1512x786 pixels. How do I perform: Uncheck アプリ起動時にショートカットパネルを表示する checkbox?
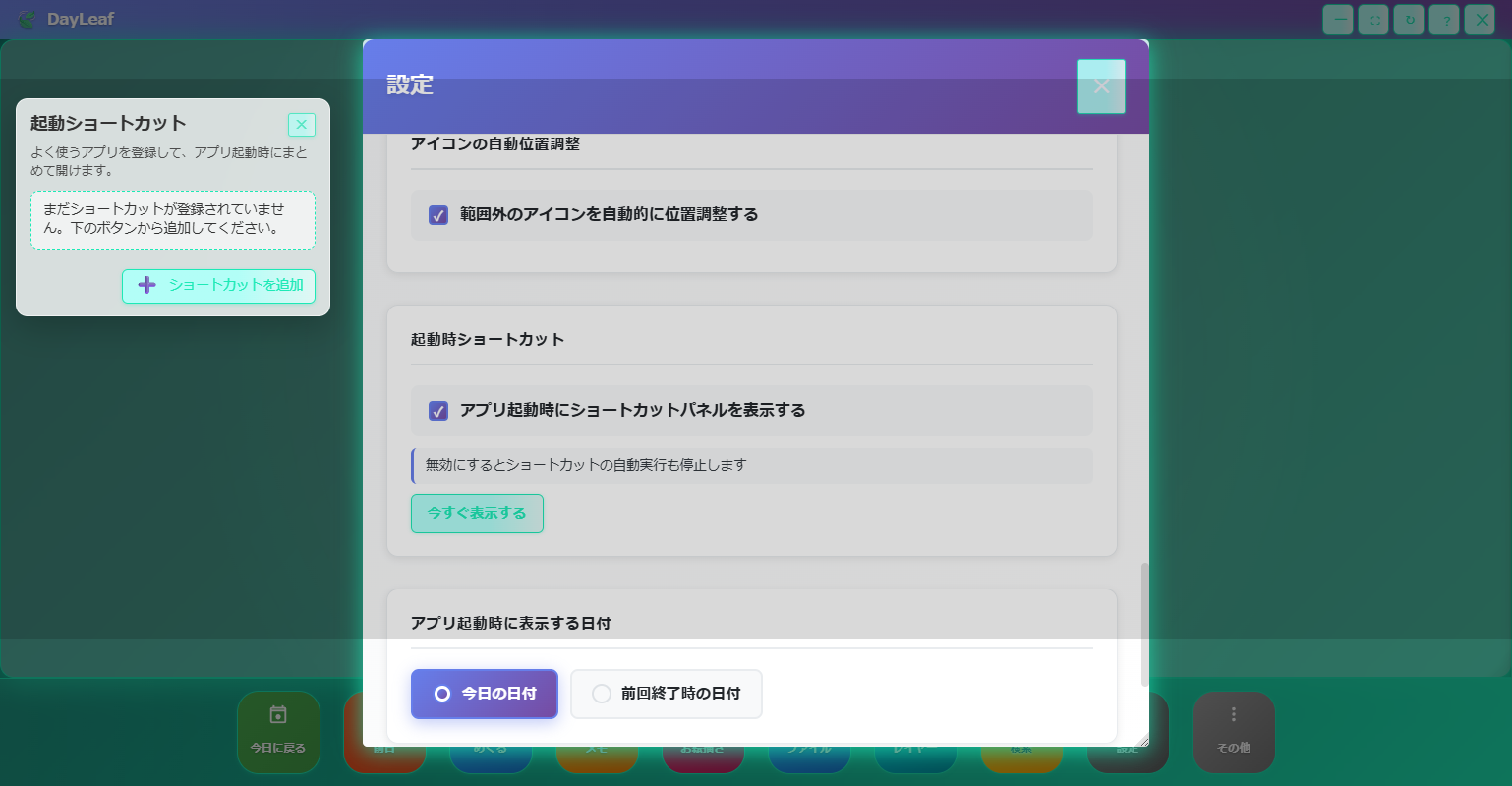click(x=438, y=411)
